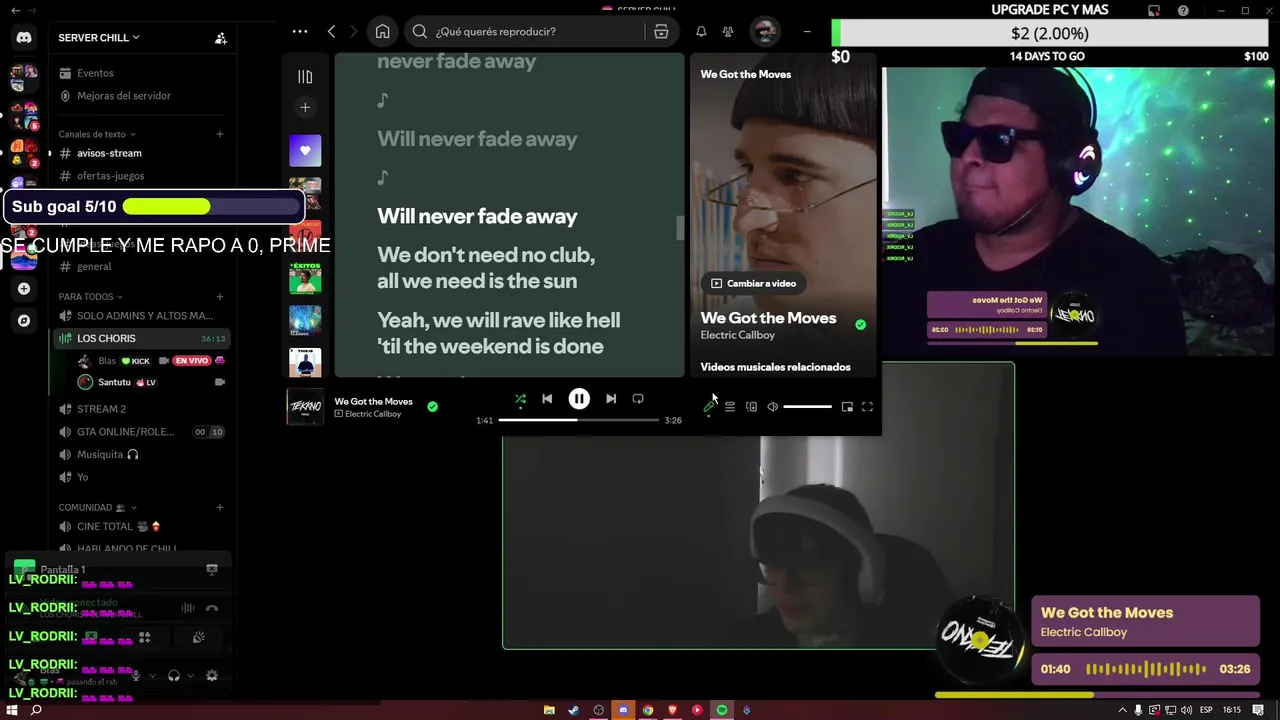Screen dimensions: 1280x720
Task: Pause the playing song in Spotify
Action: 579,399
